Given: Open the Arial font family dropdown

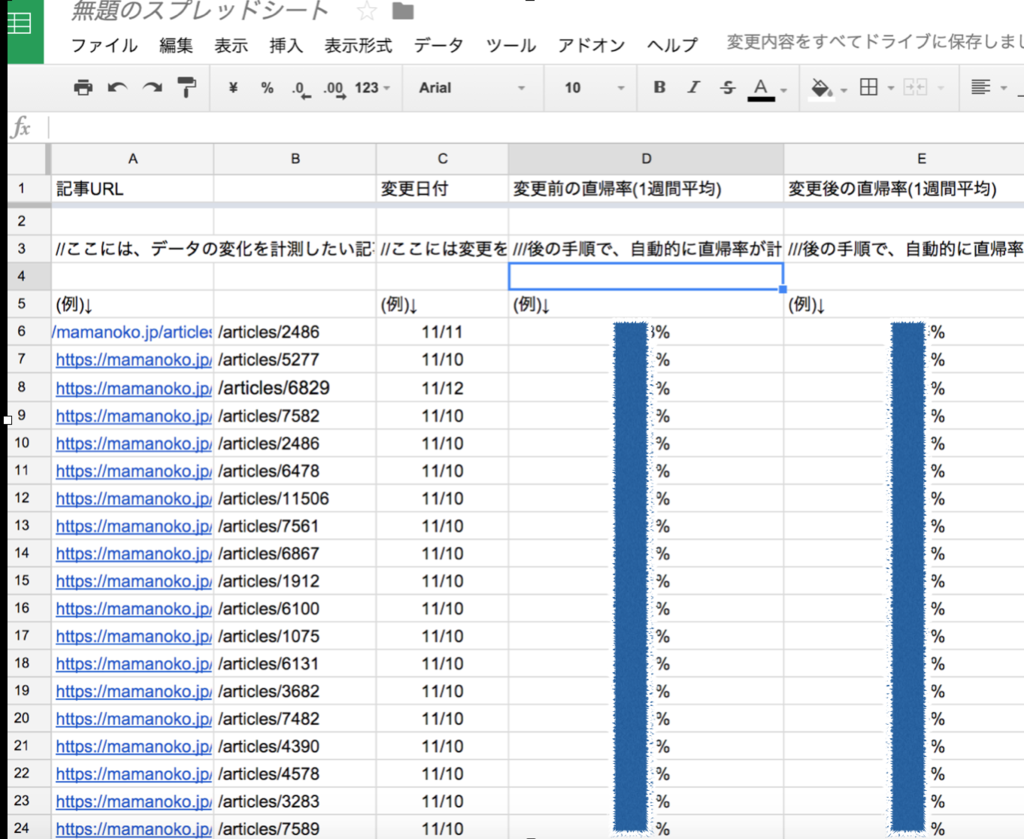Looking at the screenshot, I should [x=470, y=87].
